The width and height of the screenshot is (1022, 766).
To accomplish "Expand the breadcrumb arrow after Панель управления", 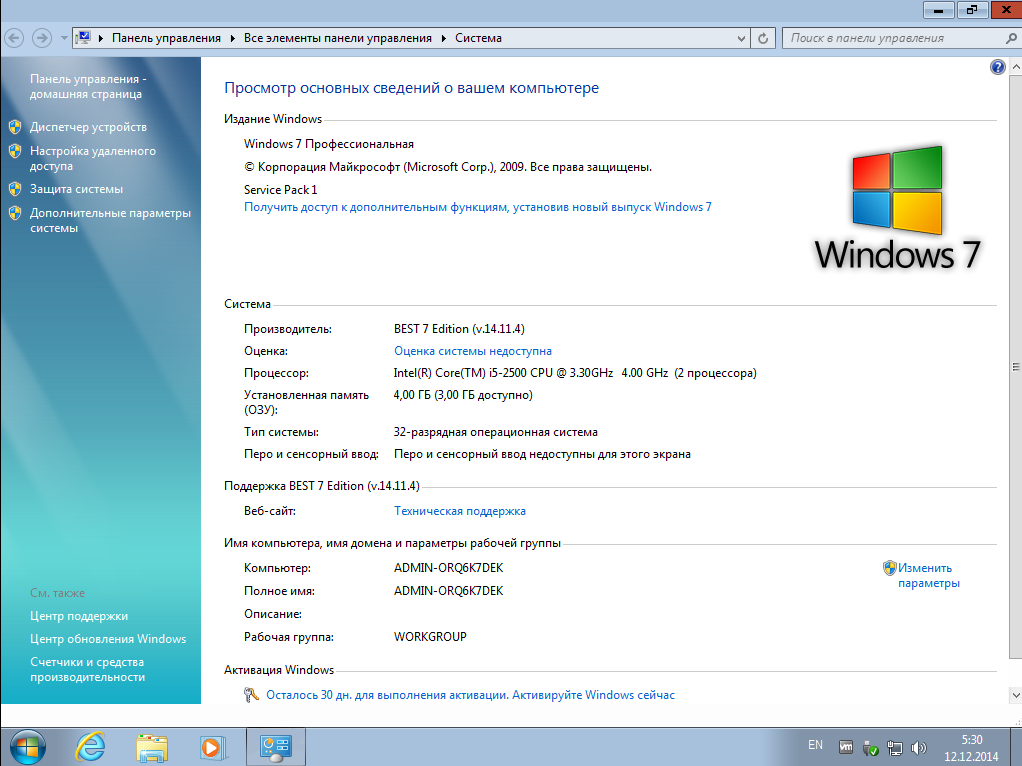I will pos(233,38).
